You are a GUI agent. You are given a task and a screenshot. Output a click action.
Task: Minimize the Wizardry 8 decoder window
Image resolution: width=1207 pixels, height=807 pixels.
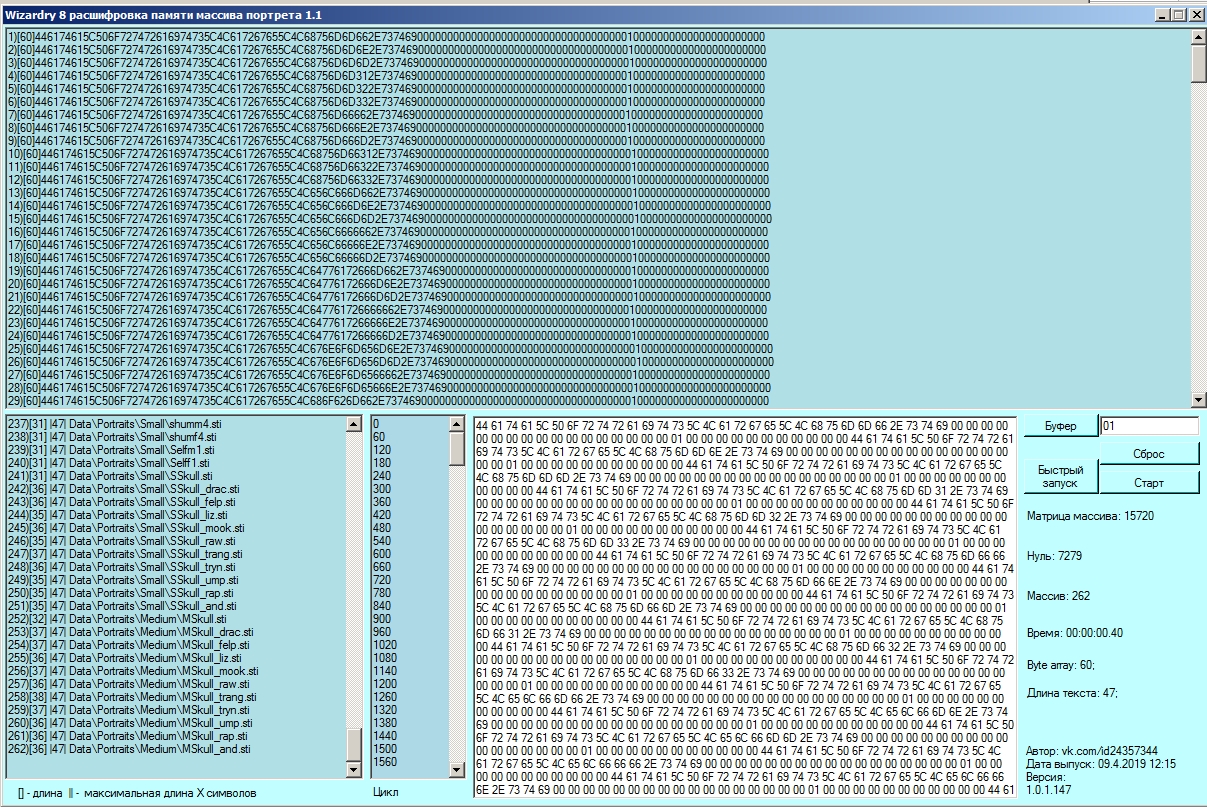coord(1162,15)
